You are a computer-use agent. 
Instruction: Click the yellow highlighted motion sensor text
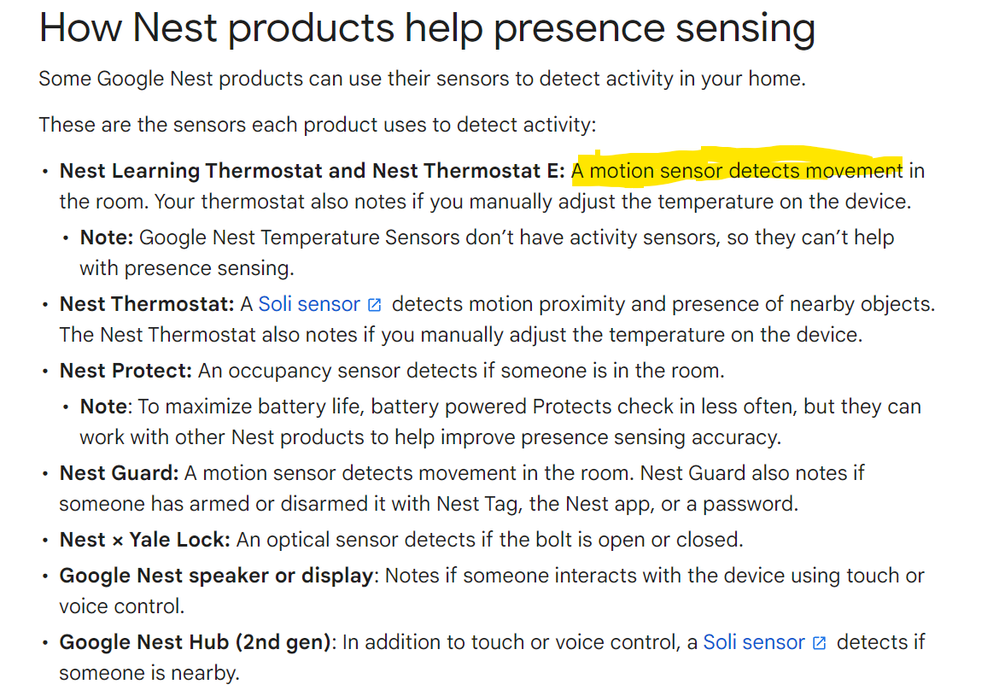[x=736, y=171]
